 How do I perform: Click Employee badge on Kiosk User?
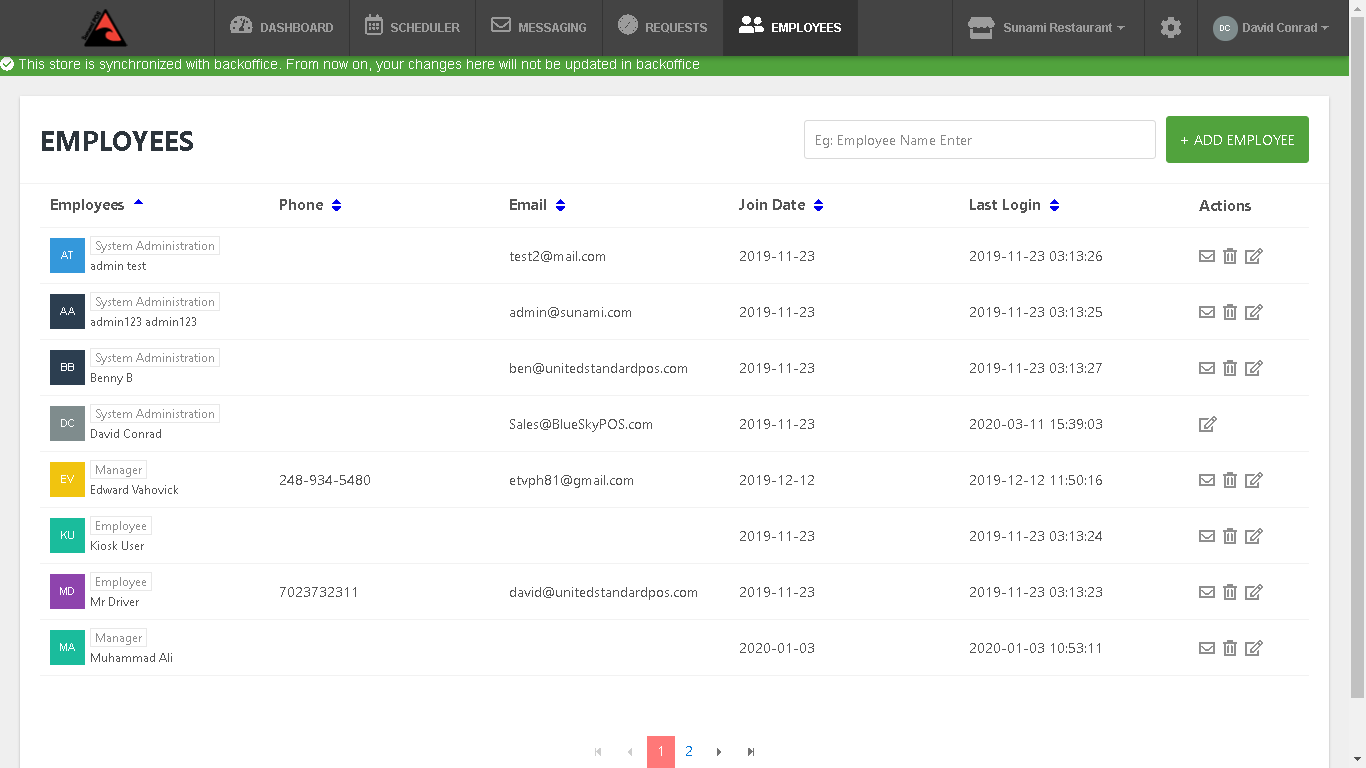[x=121, y=526]
